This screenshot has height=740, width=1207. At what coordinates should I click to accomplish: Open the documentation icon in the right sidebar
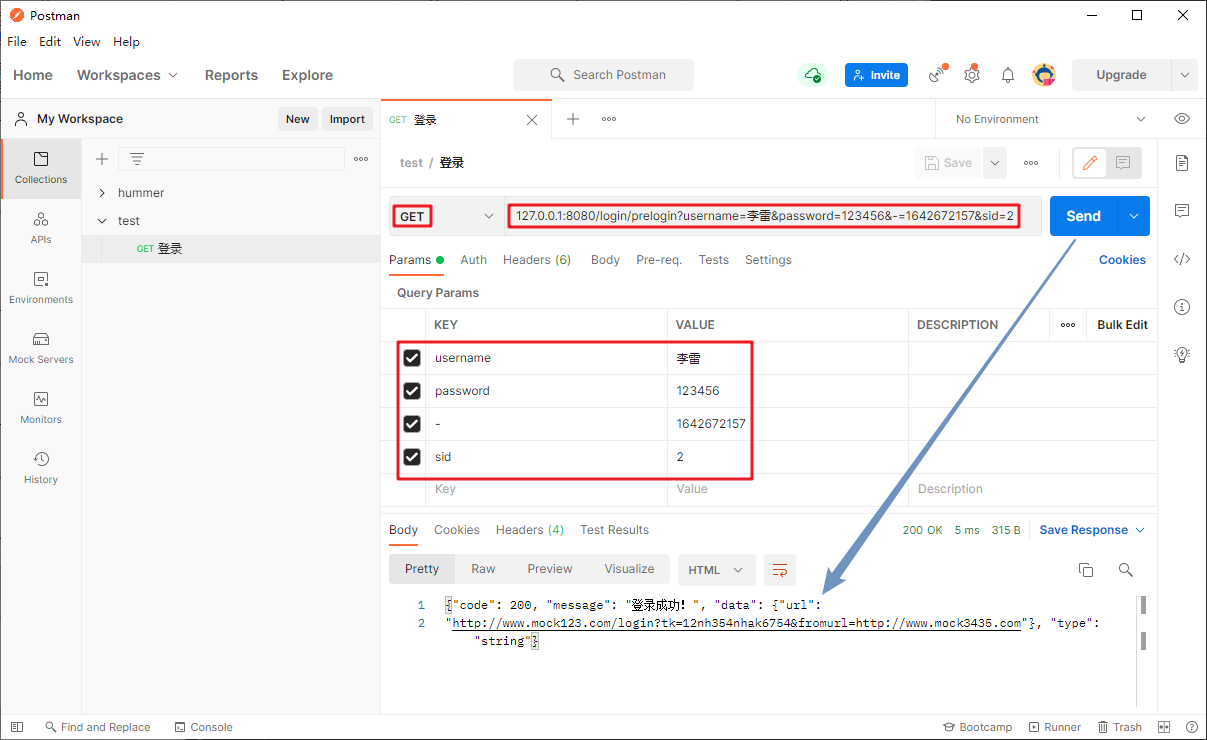pos(1182,163)
